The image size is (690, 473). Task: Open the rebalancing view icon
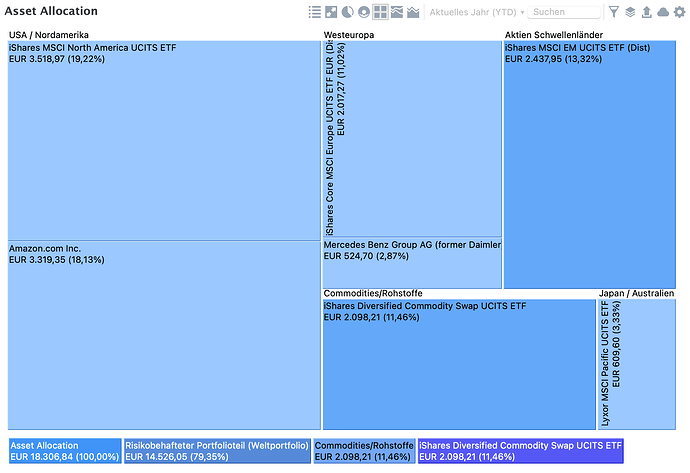(331, 12)
